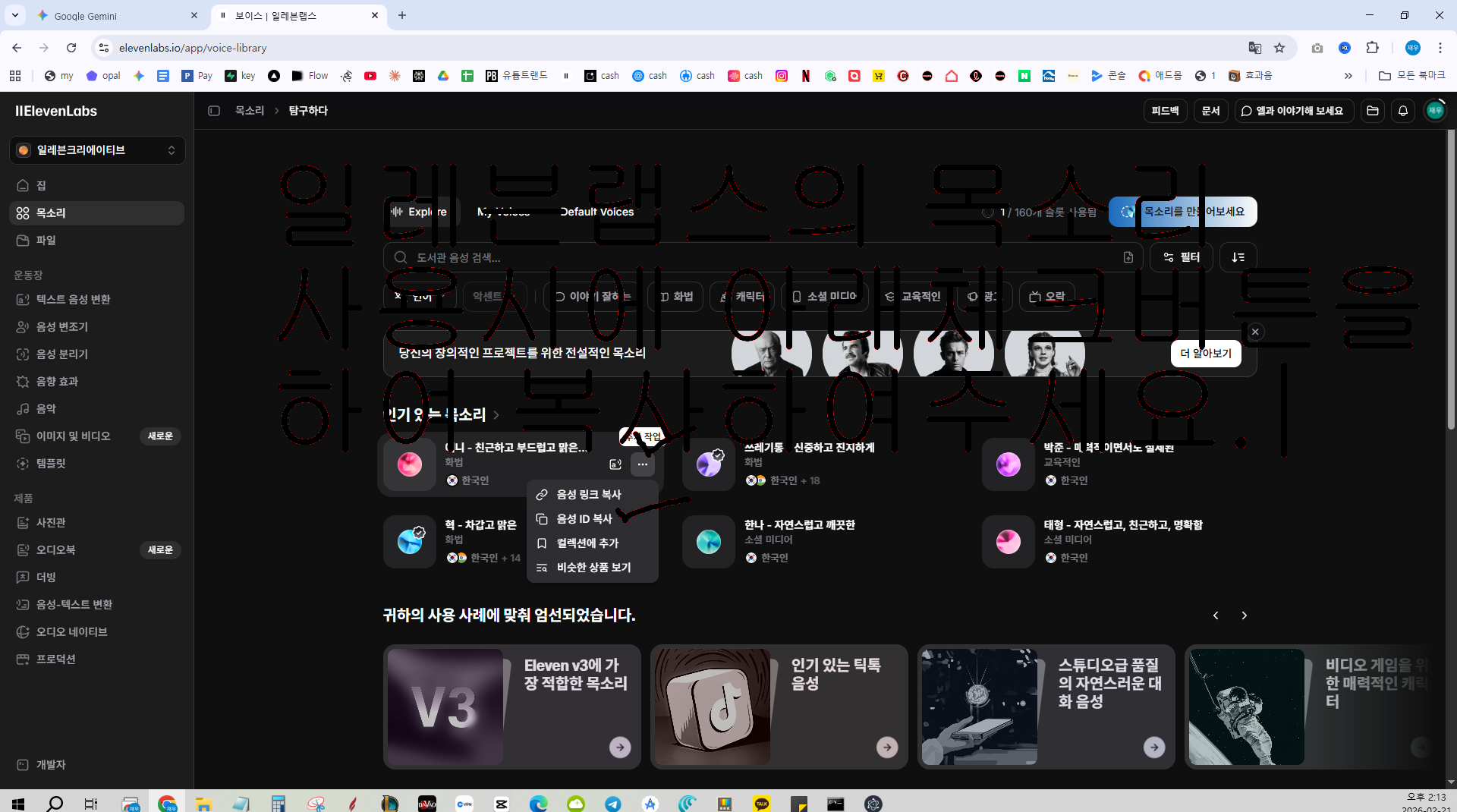
Task: Open the Eleven v3 voices card
Action: pos(512,707)
